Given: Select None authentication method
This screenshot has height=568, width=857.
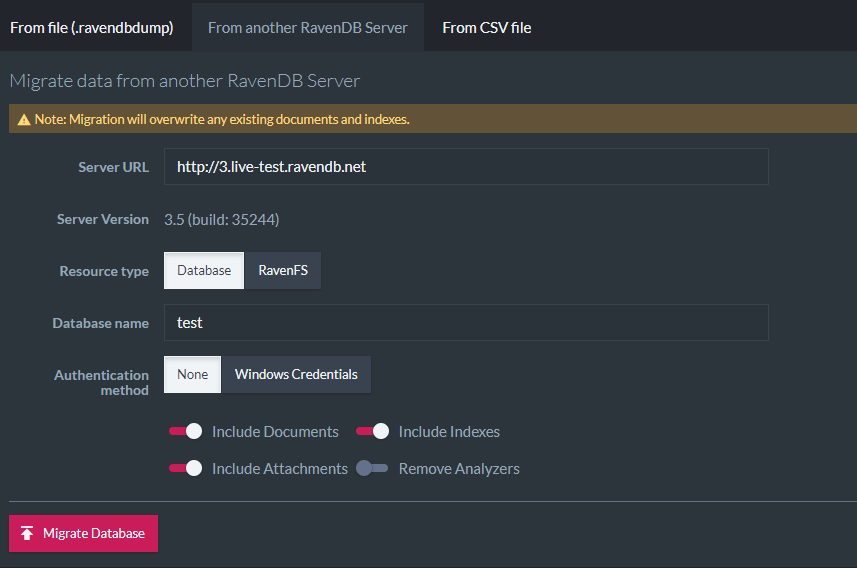Looking at the screenshot, I should [192, 374].
